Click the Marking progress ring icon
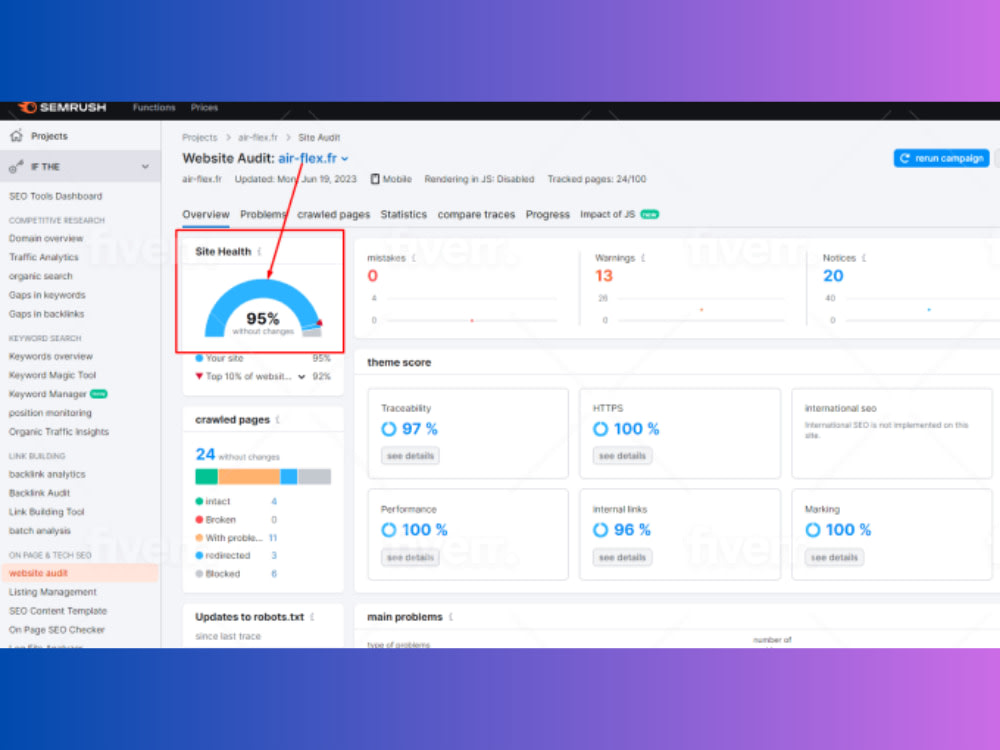 812,530
